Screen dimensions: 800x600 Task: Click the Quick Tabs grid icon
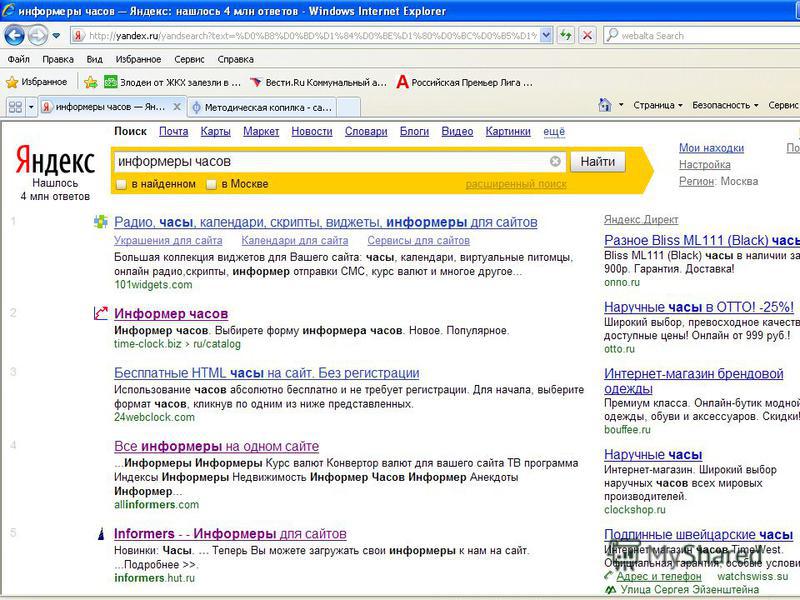[15, 107]
